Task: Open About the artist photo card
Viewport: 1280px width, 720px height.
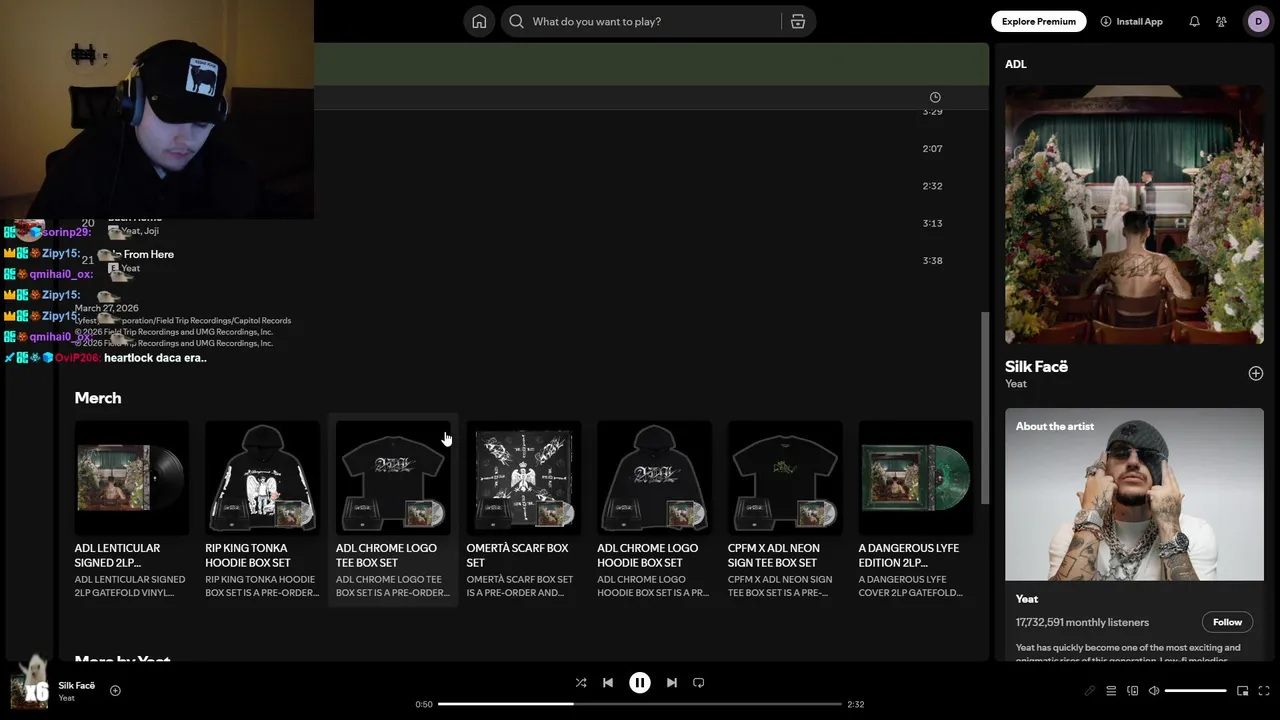Action: [x=1134, y=494]
